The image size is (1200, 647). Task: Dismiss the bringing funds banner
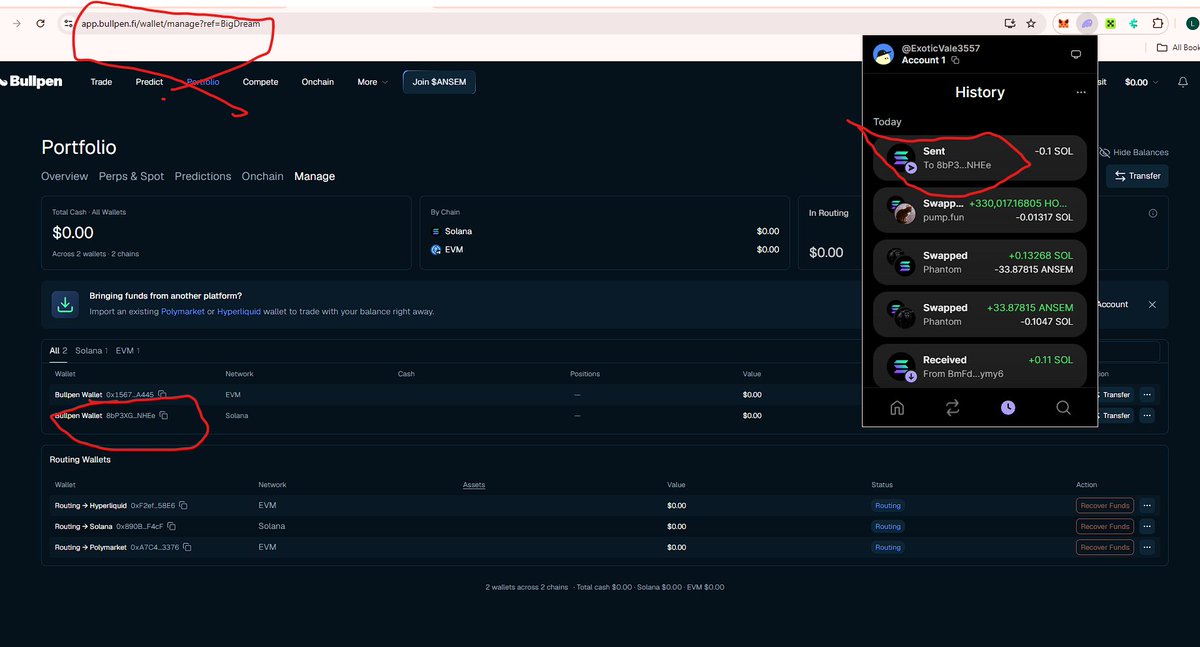tap(1152, 304)
